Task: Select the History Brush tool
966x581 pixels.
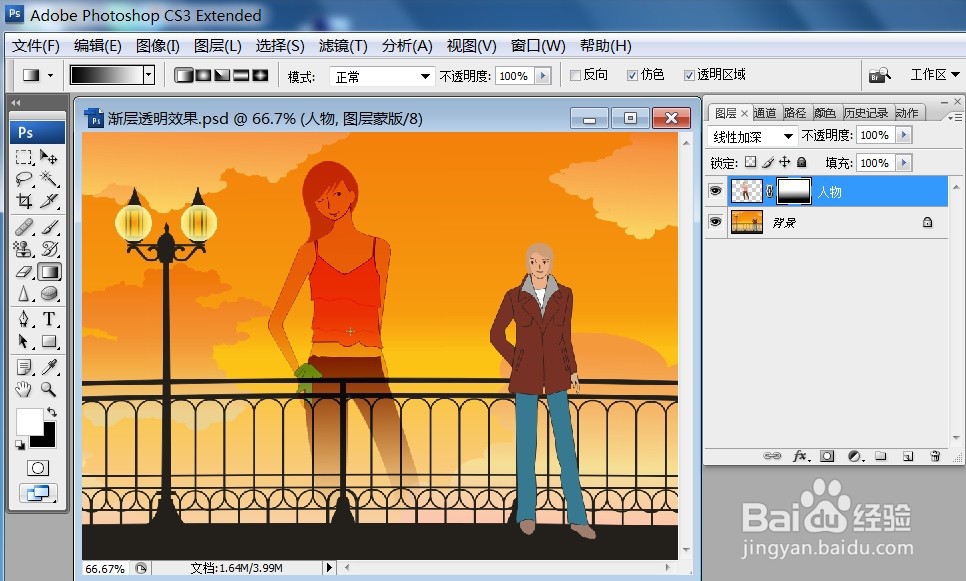Action: click(x=49, y=249)
